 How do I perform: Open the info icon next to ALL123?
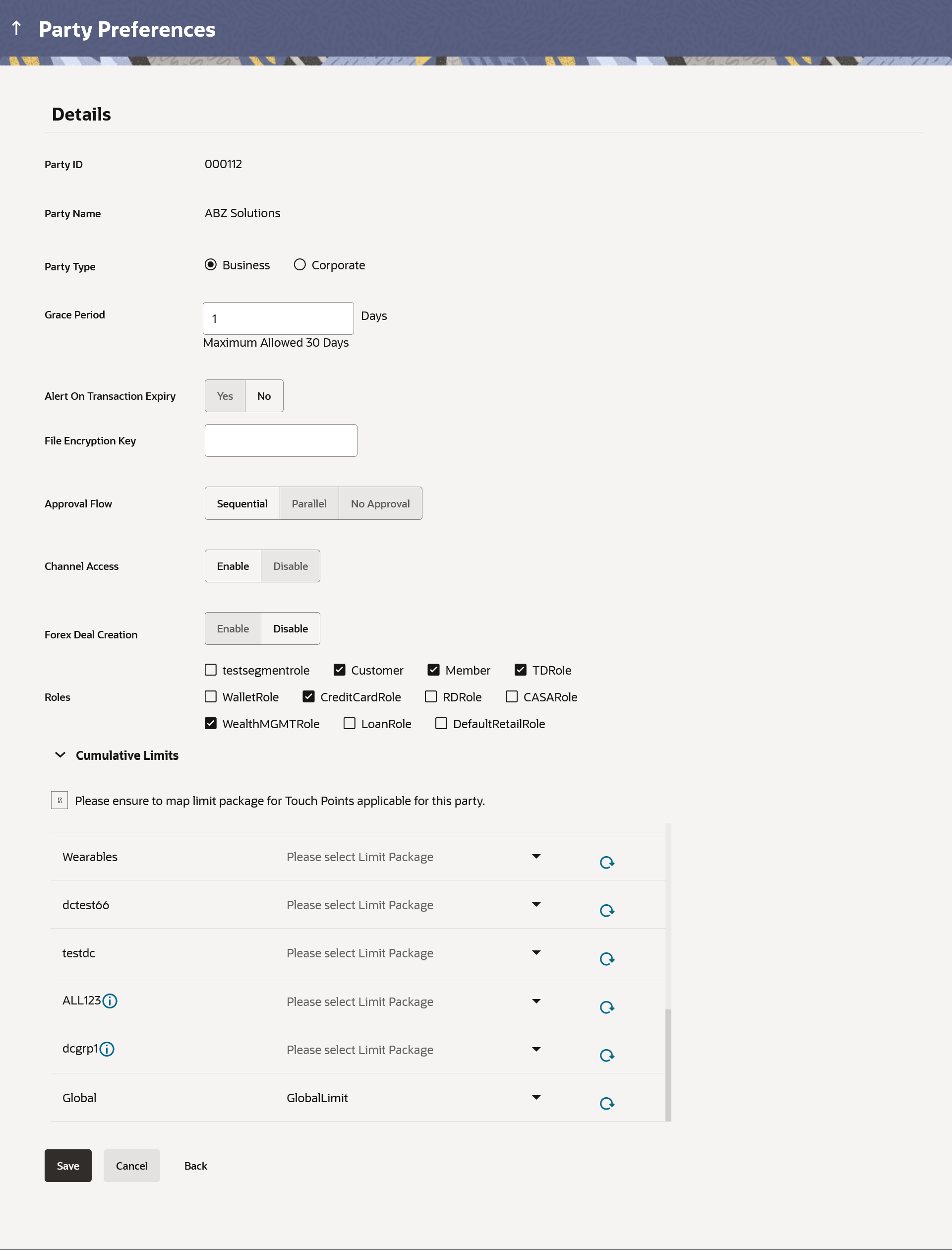tap(110, 1001)
